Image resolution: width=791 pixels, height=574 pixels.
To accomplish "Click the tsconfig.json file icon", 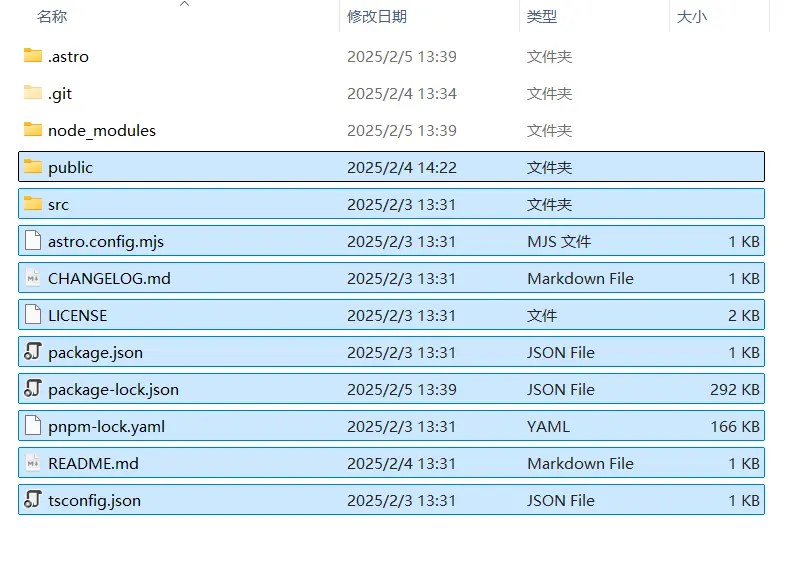I will click(x=33, y=500).
